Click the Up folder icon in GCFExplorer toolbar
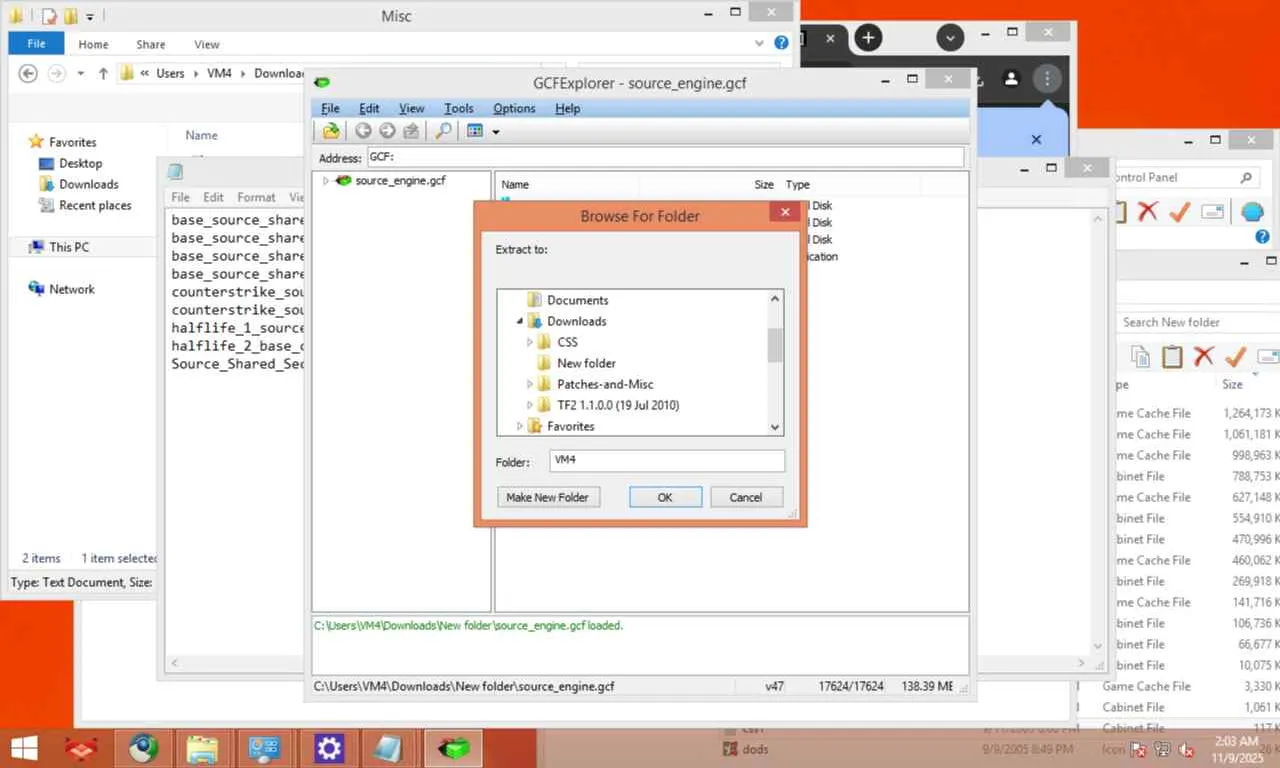This screenshot has width=1280, height=768. tap(411, 131)
